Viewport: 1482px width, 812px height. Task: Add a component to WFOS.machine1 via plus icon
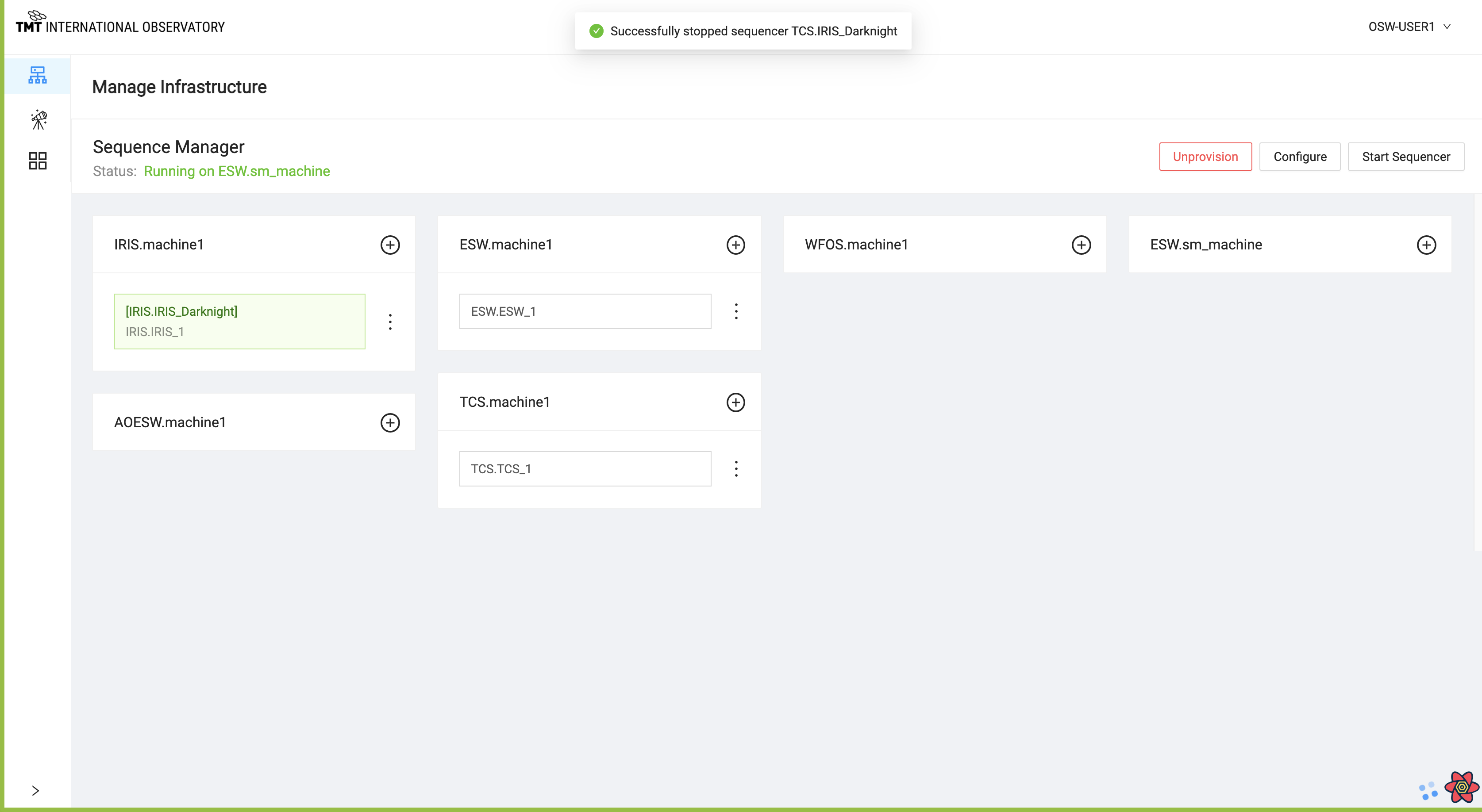point(1081,245)
